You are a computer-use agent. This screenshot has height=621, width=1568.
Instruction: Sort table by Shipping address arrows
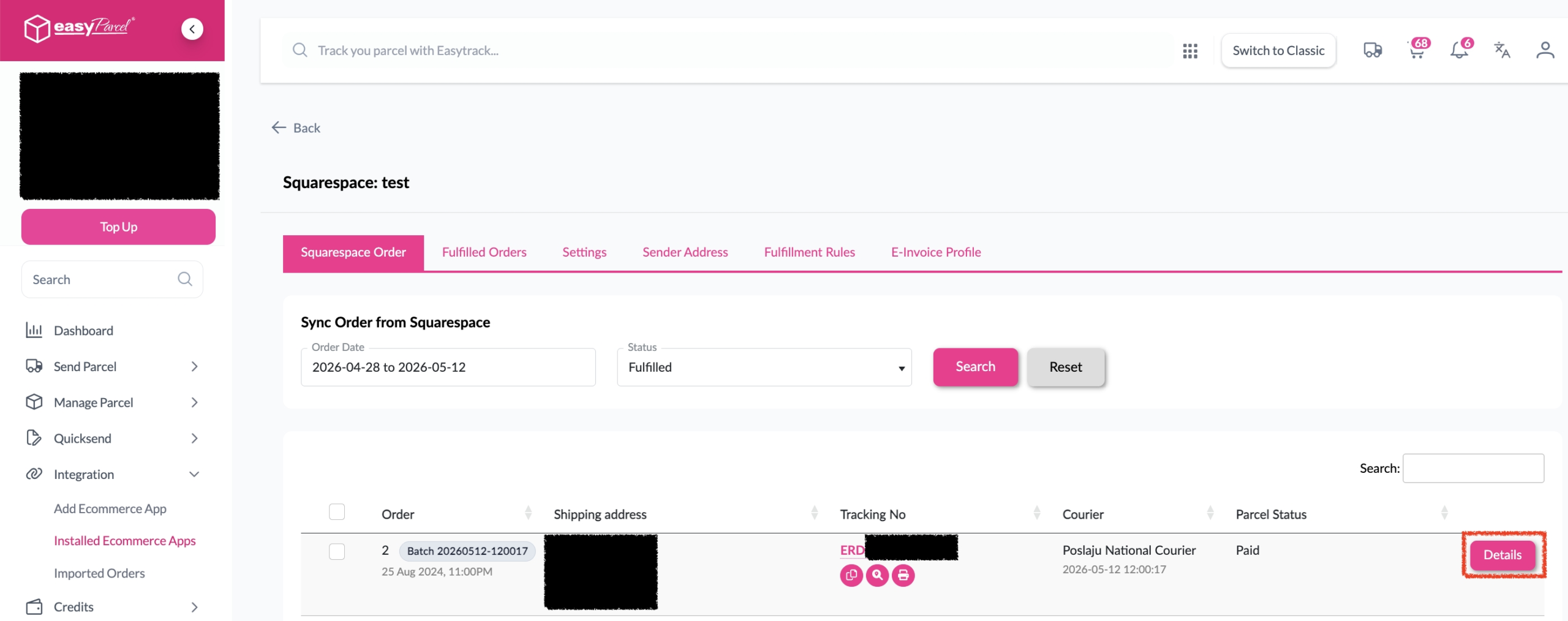click(x=814, y=513)
